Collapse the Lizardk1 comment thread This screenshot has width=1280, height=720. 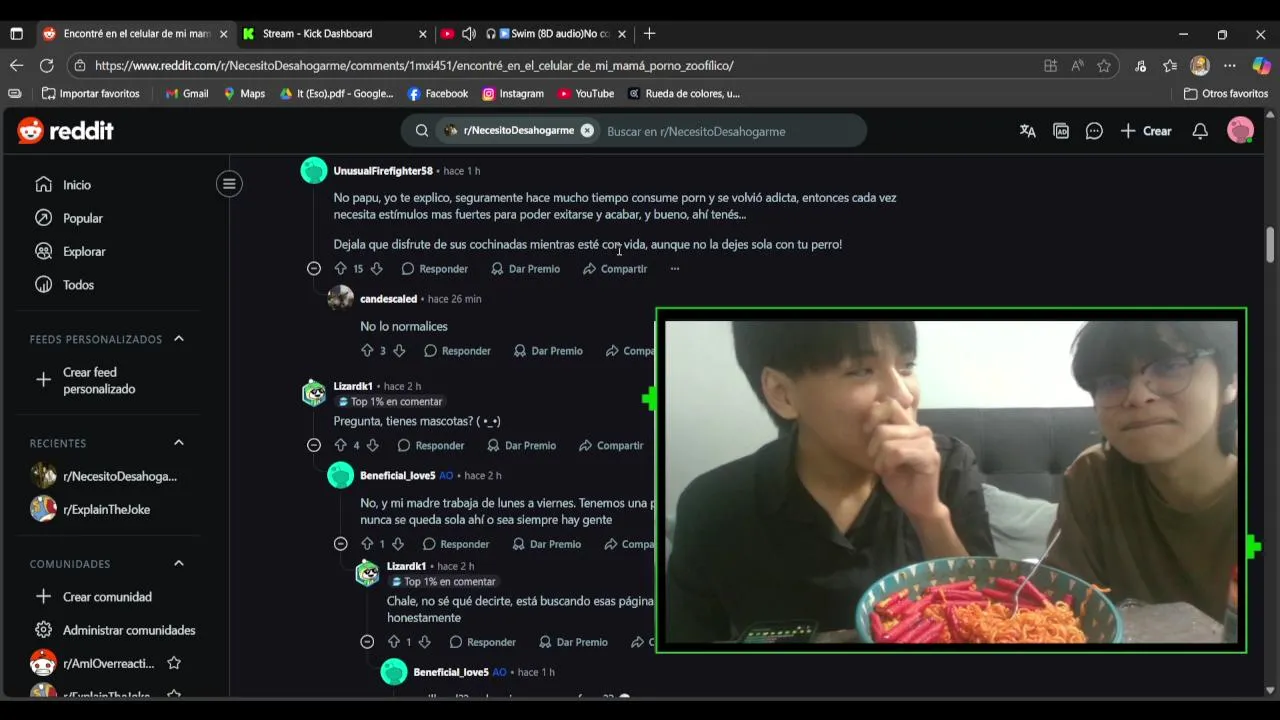(314, 445)
